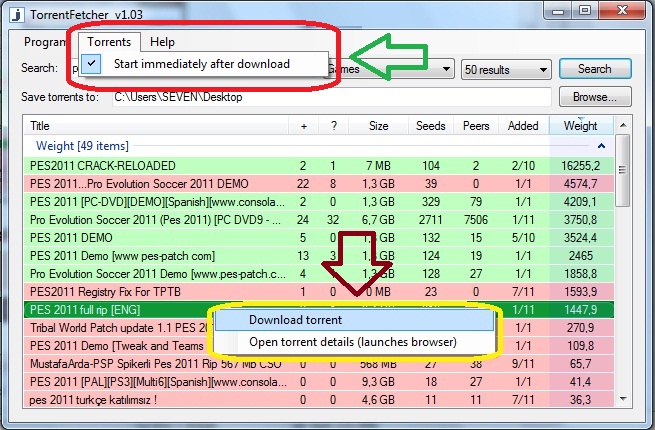Select row PES 2011 Demo [www pes-patch com]
The image size is (655, 430).
point(319,256)
